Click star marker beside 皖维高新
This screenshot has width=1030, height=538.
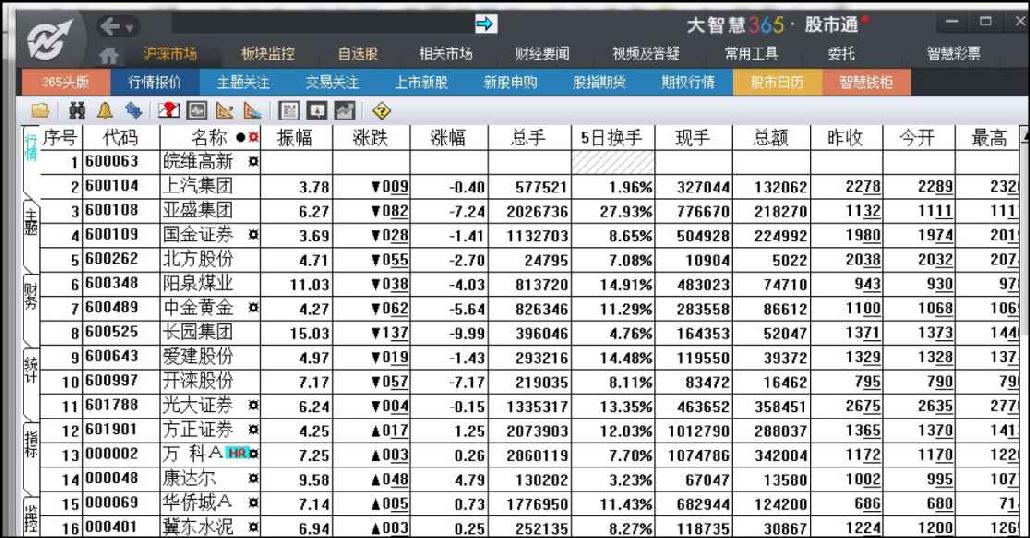(254, 162)
